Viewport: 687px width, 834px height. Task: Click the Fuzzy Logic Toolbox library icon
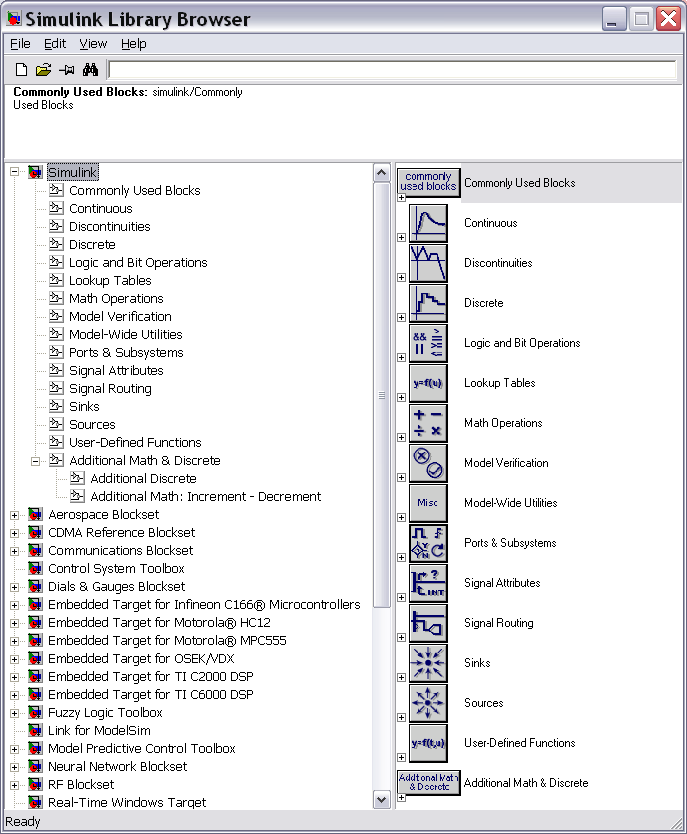click(x=35, y=712)
